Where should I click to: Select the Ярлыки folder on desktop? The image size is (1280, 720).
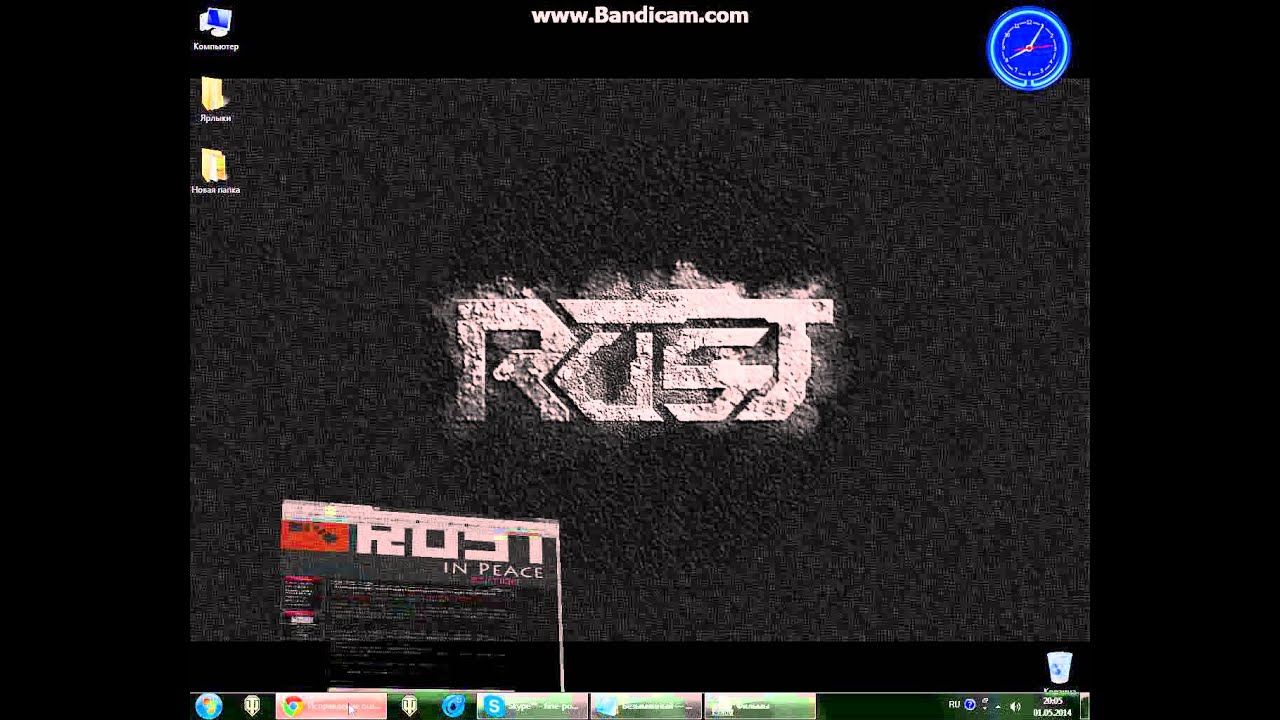coord(214,100)
